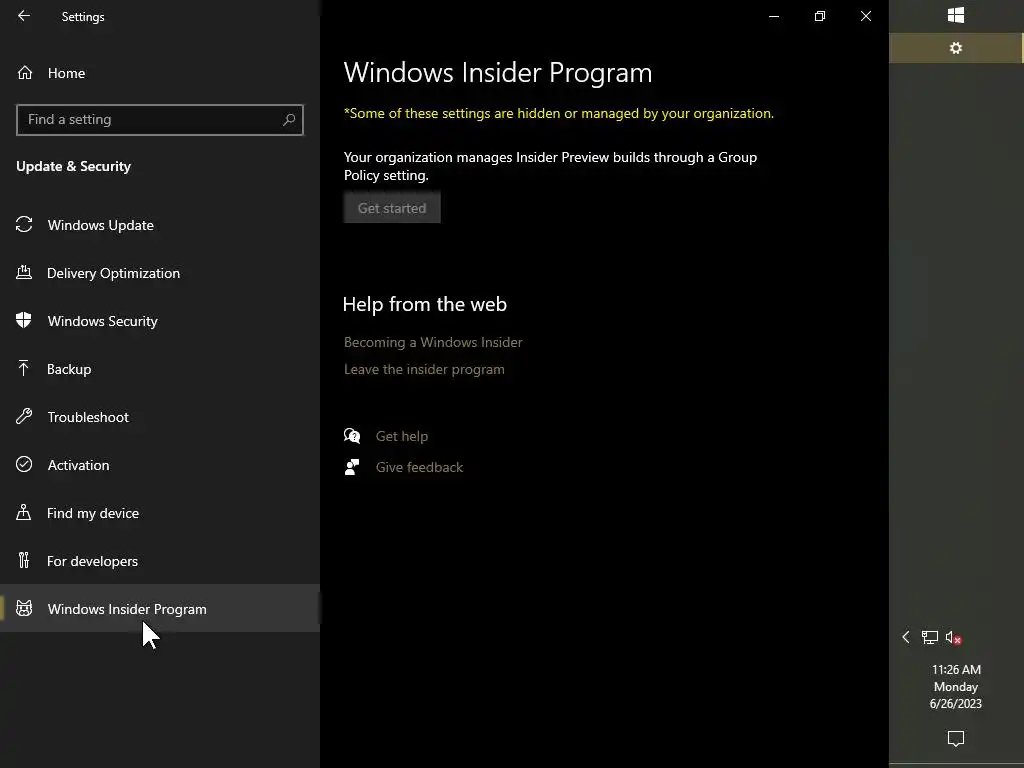The image size is (1024, 768).
Task: Click the search magnifier icon
Action: coord(289,120)
